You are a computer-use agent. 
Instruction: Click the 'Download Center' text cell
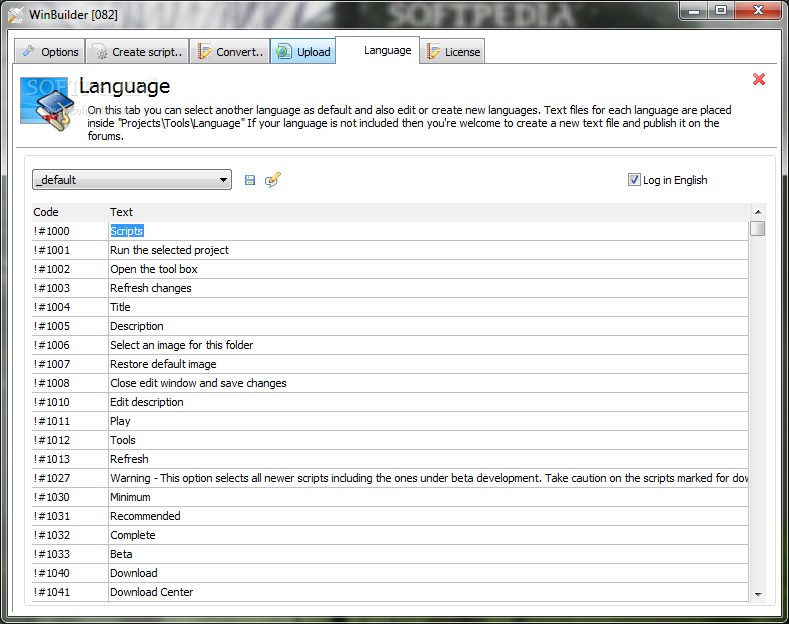click(x=428, y=592)
